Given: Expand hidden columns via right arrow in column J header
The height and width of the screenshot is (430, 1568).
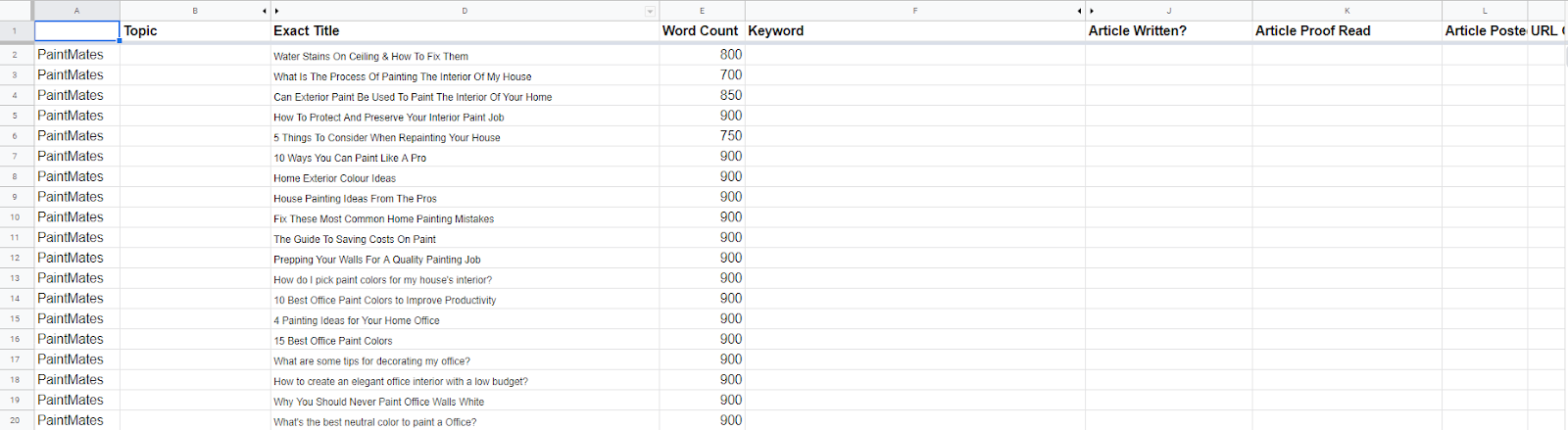Looking at the screenshot, I should tap(1091, 11).
